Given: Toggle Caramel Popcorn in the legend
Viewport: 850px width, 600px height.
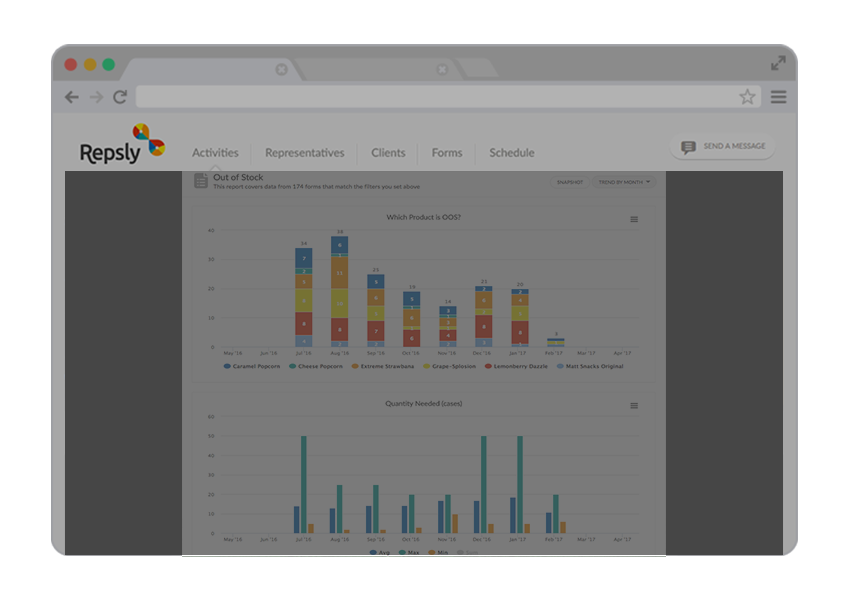Looking at the screenshot, I should click(x=255, y=366).
